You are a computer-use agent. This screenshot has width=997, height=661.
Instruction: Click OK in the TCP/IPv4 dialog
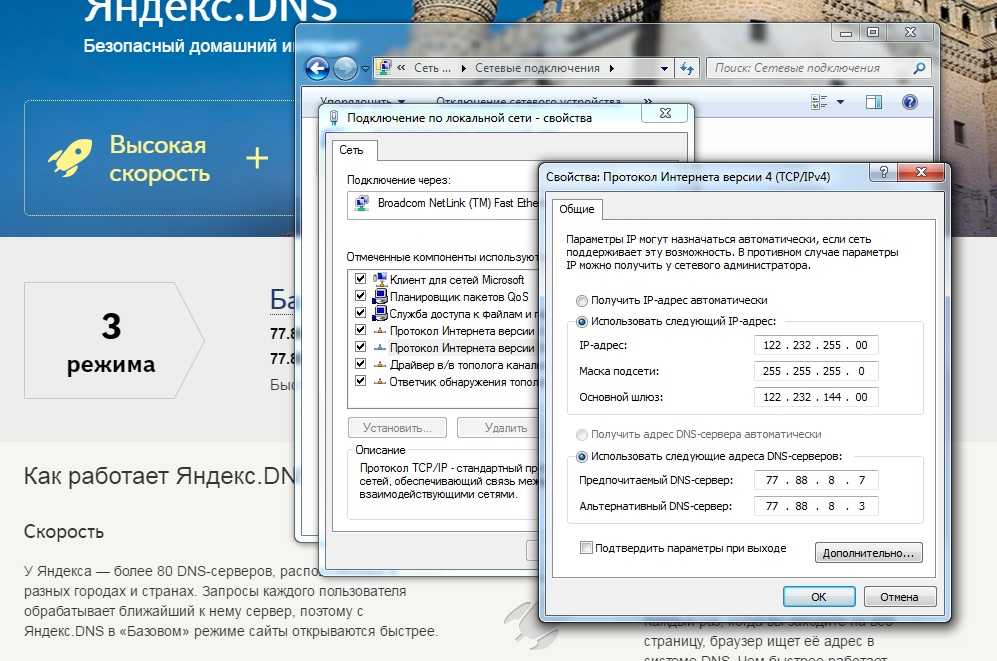[818, 597]
